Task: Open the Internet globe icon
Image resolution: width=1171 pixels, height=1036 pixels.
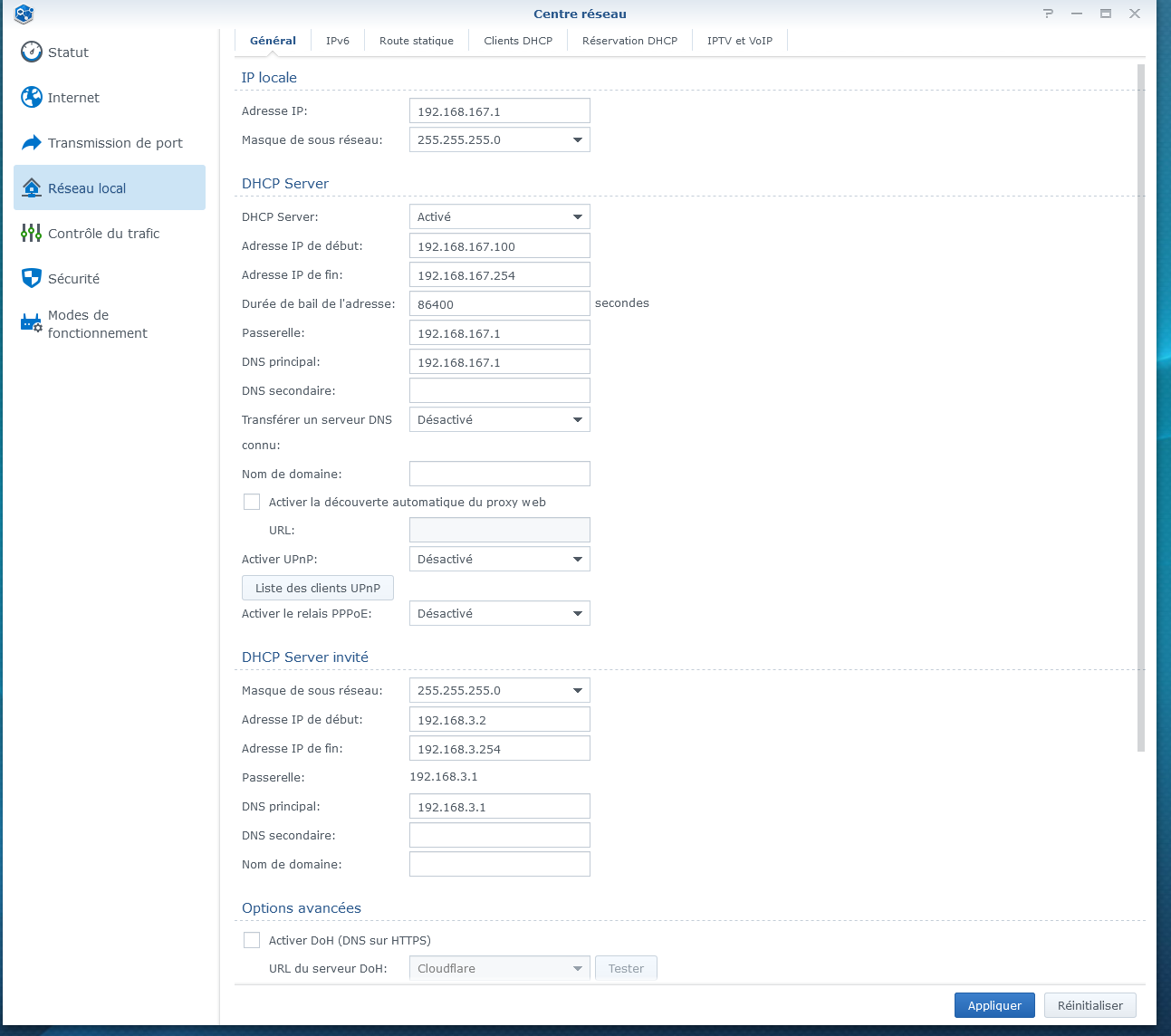Action: [32, 97]
